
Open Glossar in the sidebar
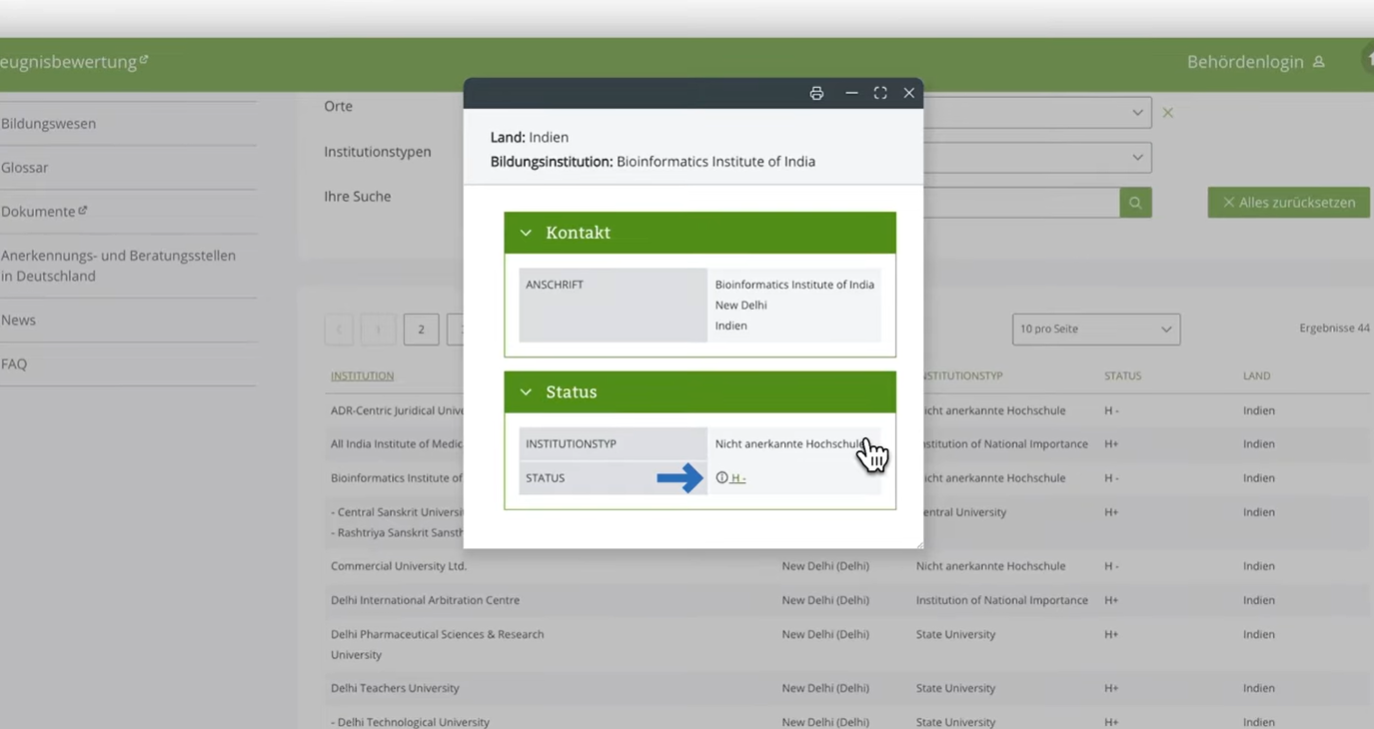pyautogui.click(x=24, y=168)
